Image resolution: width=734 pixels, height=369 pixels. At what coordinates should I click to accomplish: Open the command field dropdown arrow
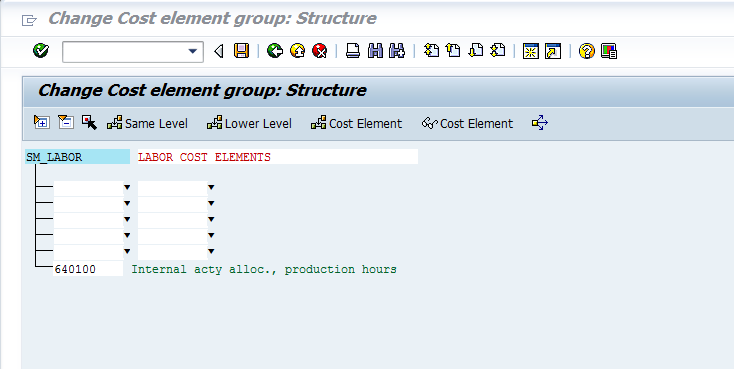coord(192,51)
